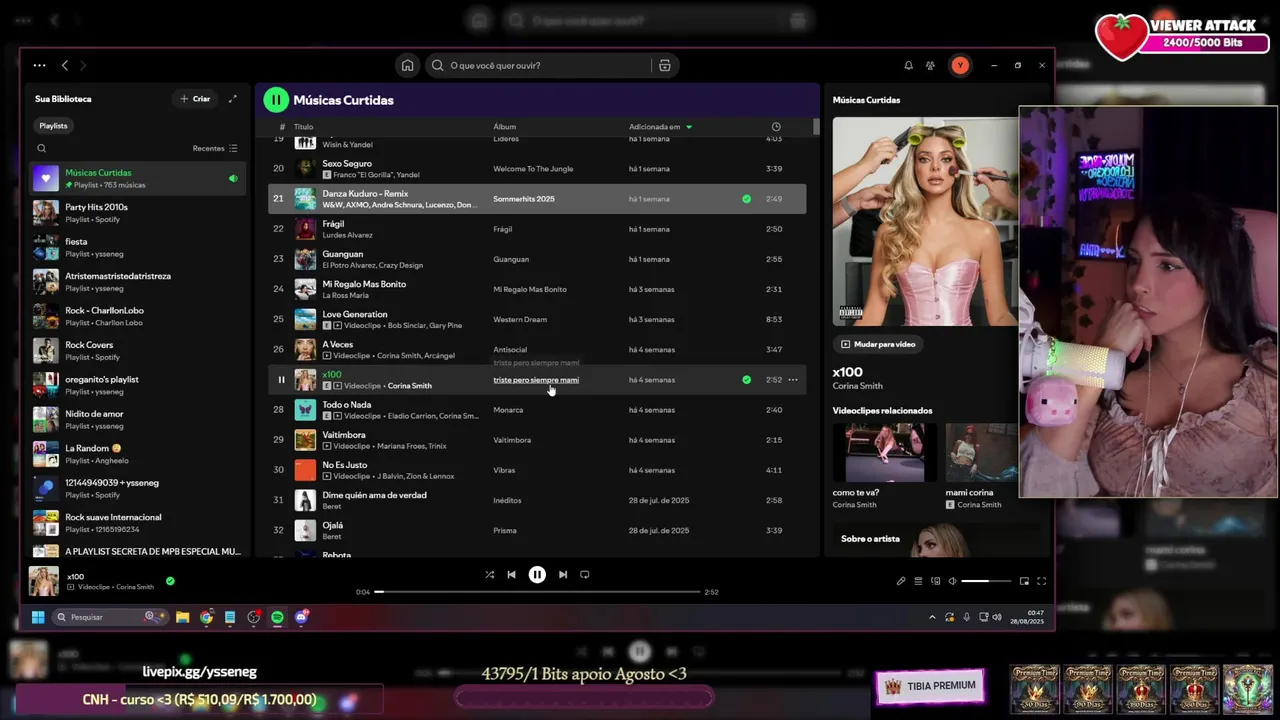
Task: Toggle liked checkmark on Danza Kuduro - Remix
Action: coord(746,199)
